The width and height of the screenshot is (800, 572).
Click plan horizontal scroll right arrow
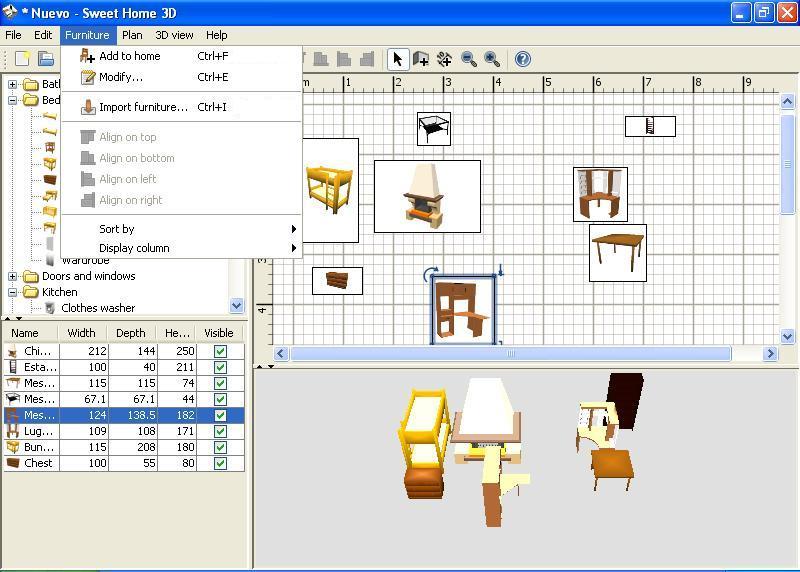click(x=770, y=354)
